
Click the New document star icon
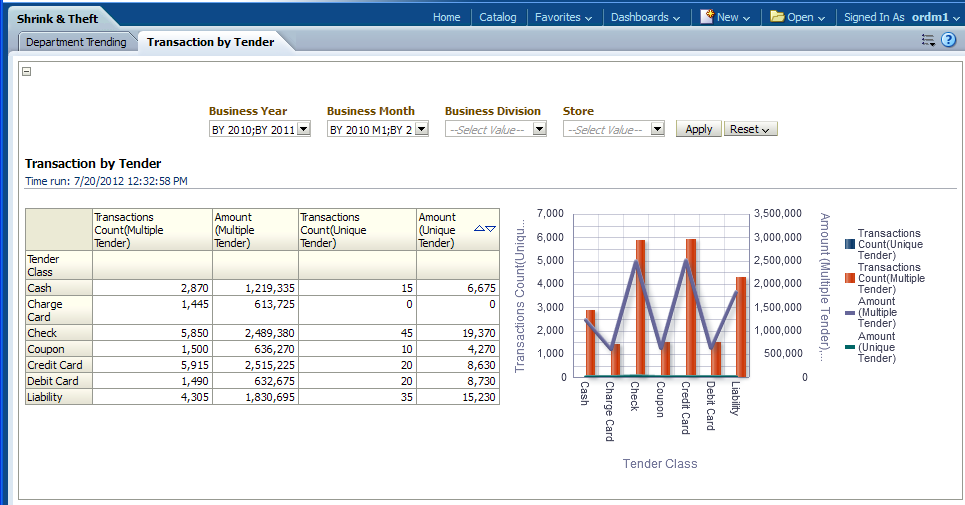coord(707,17)
